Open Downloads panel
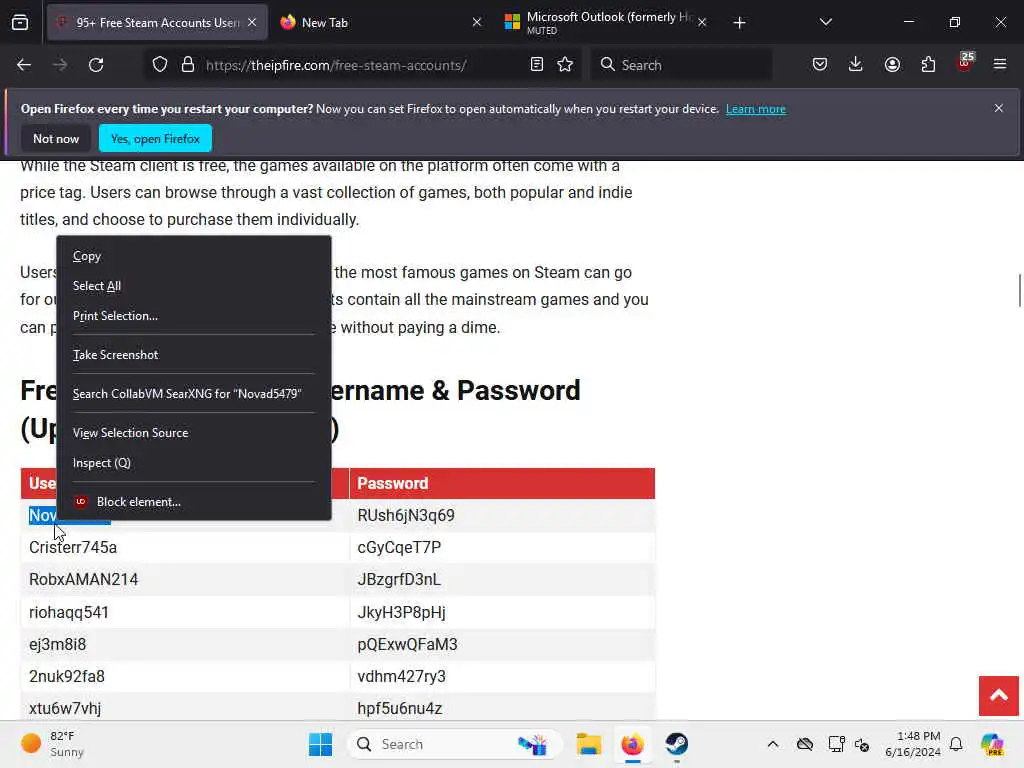 856,65
